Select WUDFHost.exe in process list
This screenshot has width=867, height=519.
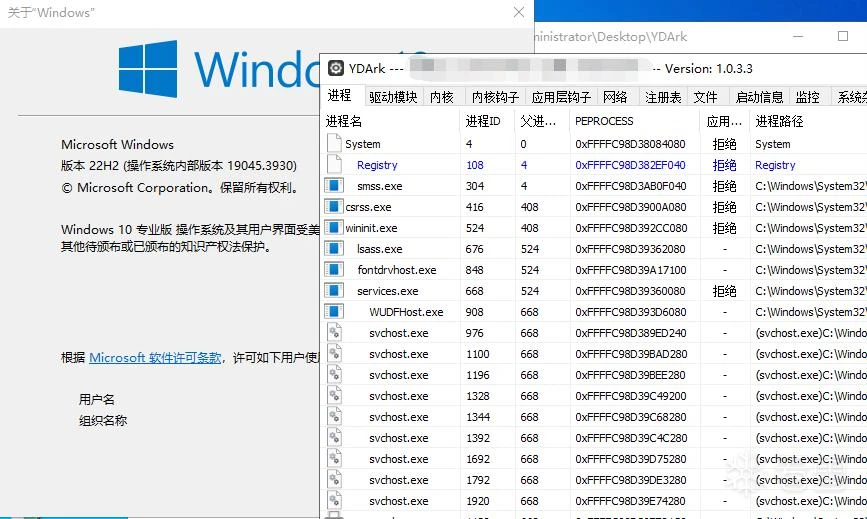(406, 312)
